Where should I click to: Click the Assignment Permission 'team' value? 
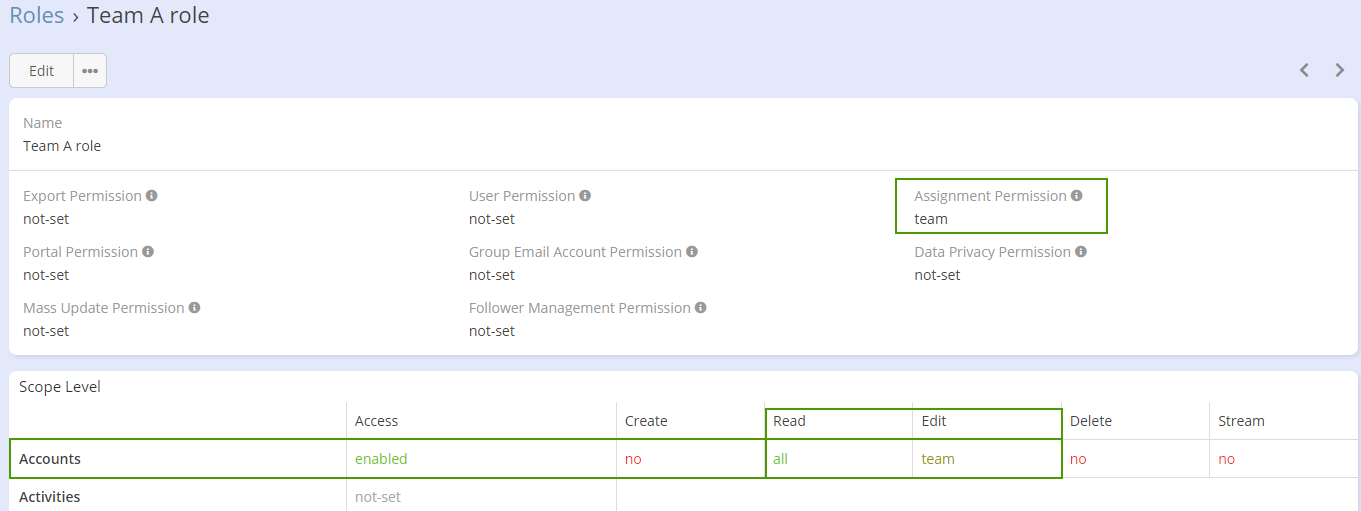[931, 219]
